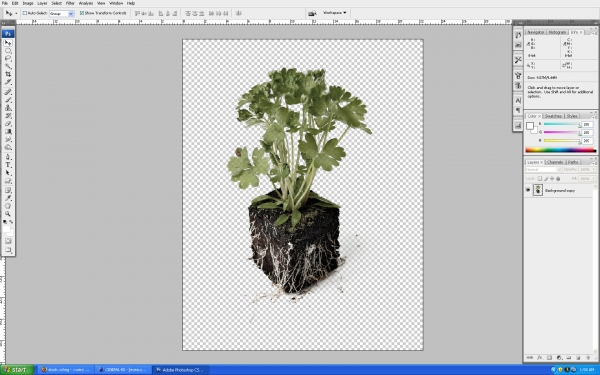Select the Eyedropper tool

(x=8, y=198)
